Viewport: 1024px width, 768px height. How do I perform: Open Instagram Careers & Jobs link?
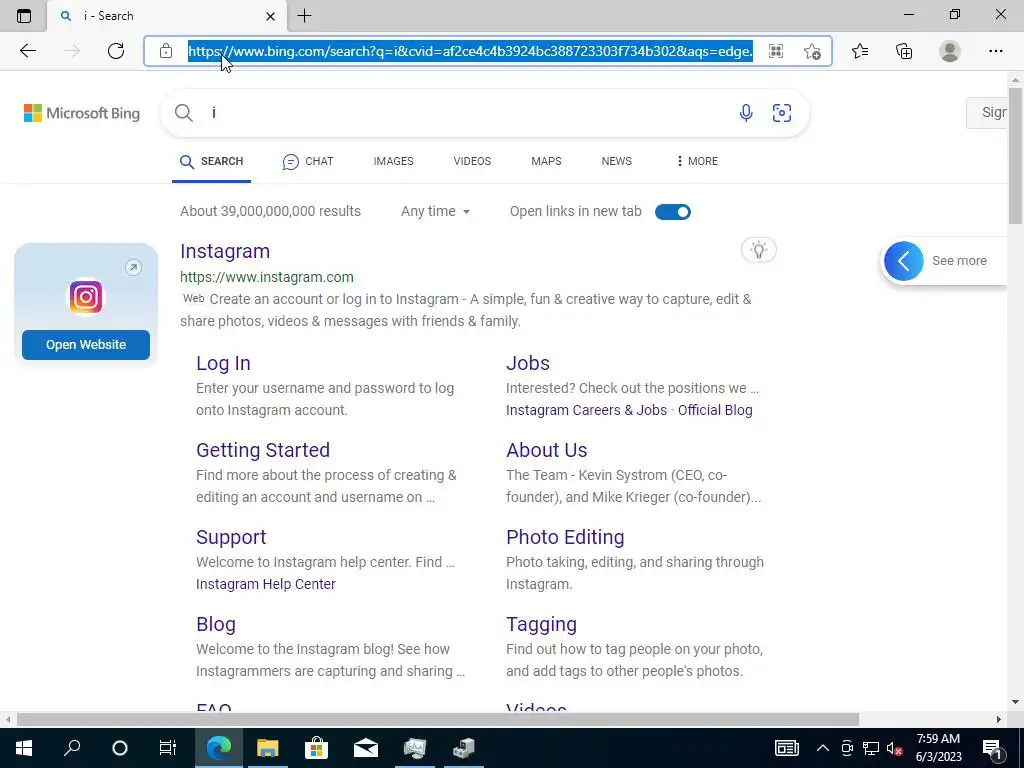tap(586, 410)
